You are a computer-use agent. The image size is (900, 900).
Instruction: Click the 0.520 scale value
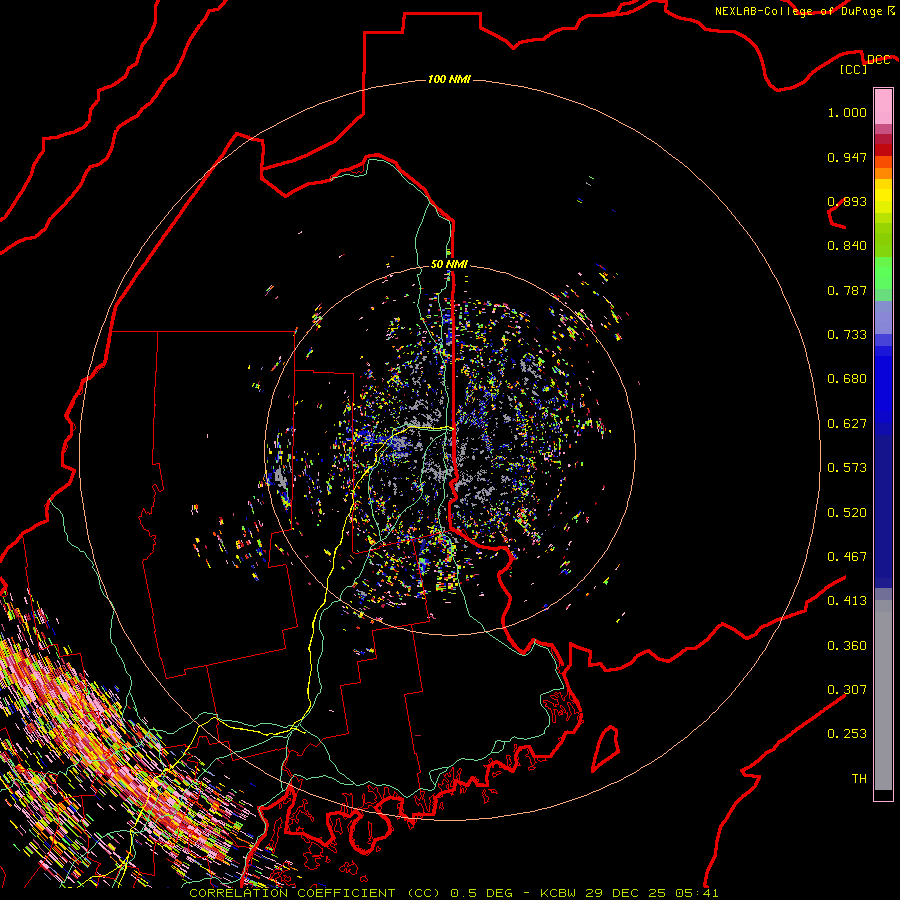(x=847, y=513)
